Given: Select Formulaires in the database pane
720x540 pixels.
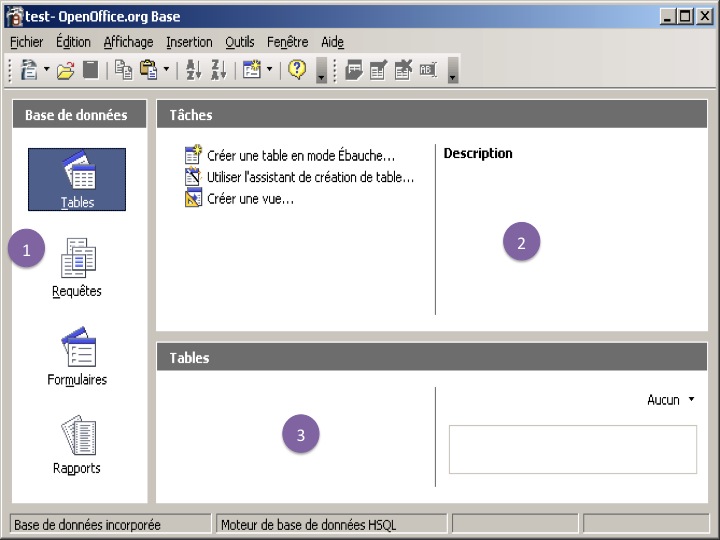Looking at the screenshot, I should pos(77,357).
